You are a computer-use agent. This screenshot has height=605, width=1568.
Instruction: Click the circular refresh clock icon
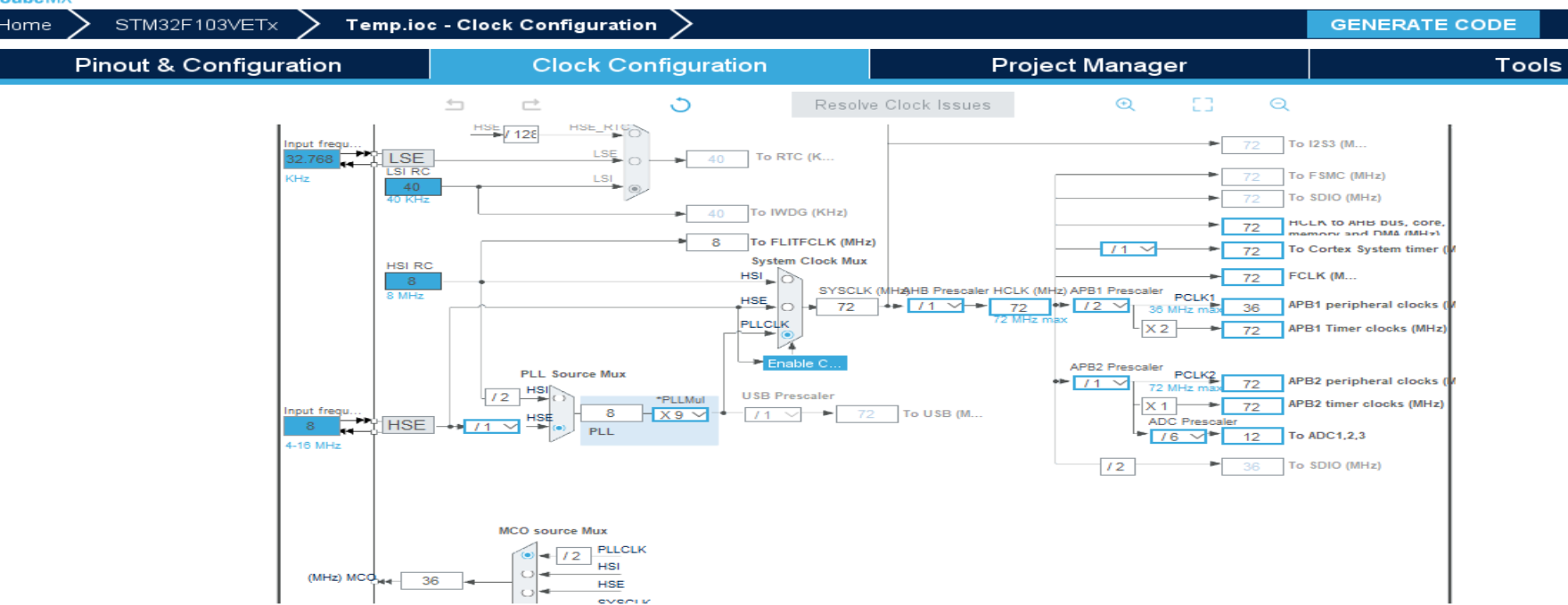tap(680, 105)
